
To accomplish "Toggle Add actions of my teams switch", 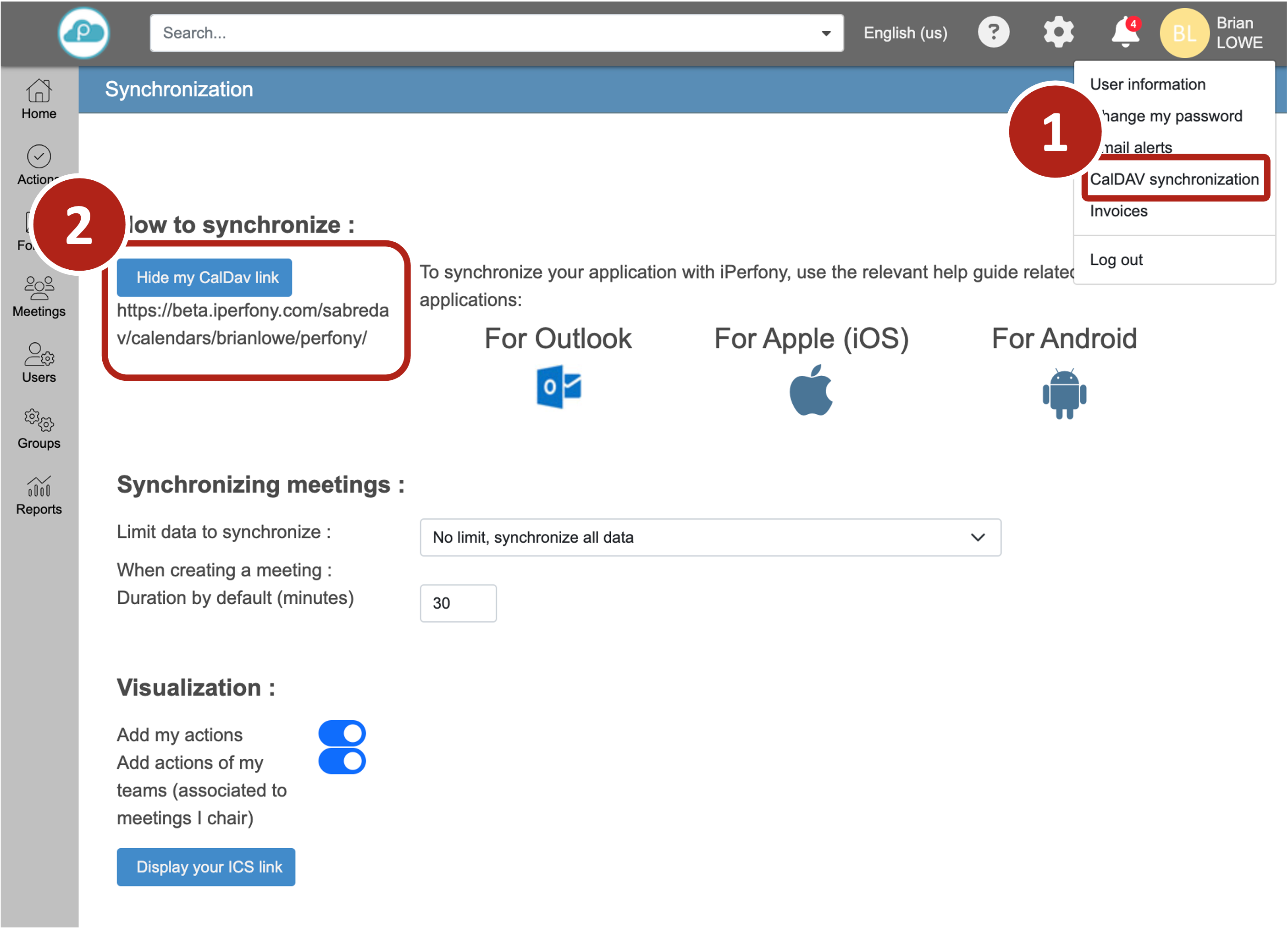I will click(x=342, y=762).
